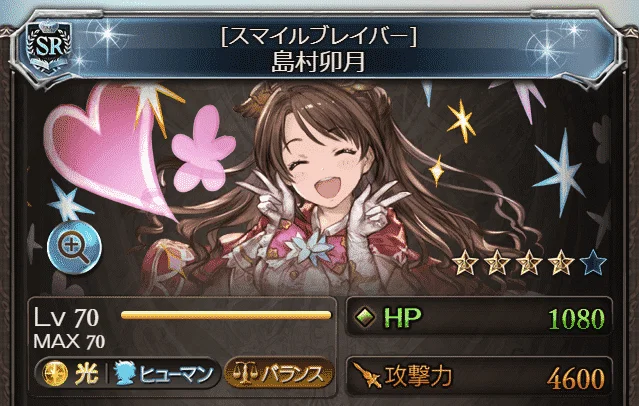Open the magnifying glass zoom icon
The width and height of the screenshot is (639, 406).
(74, 247)
